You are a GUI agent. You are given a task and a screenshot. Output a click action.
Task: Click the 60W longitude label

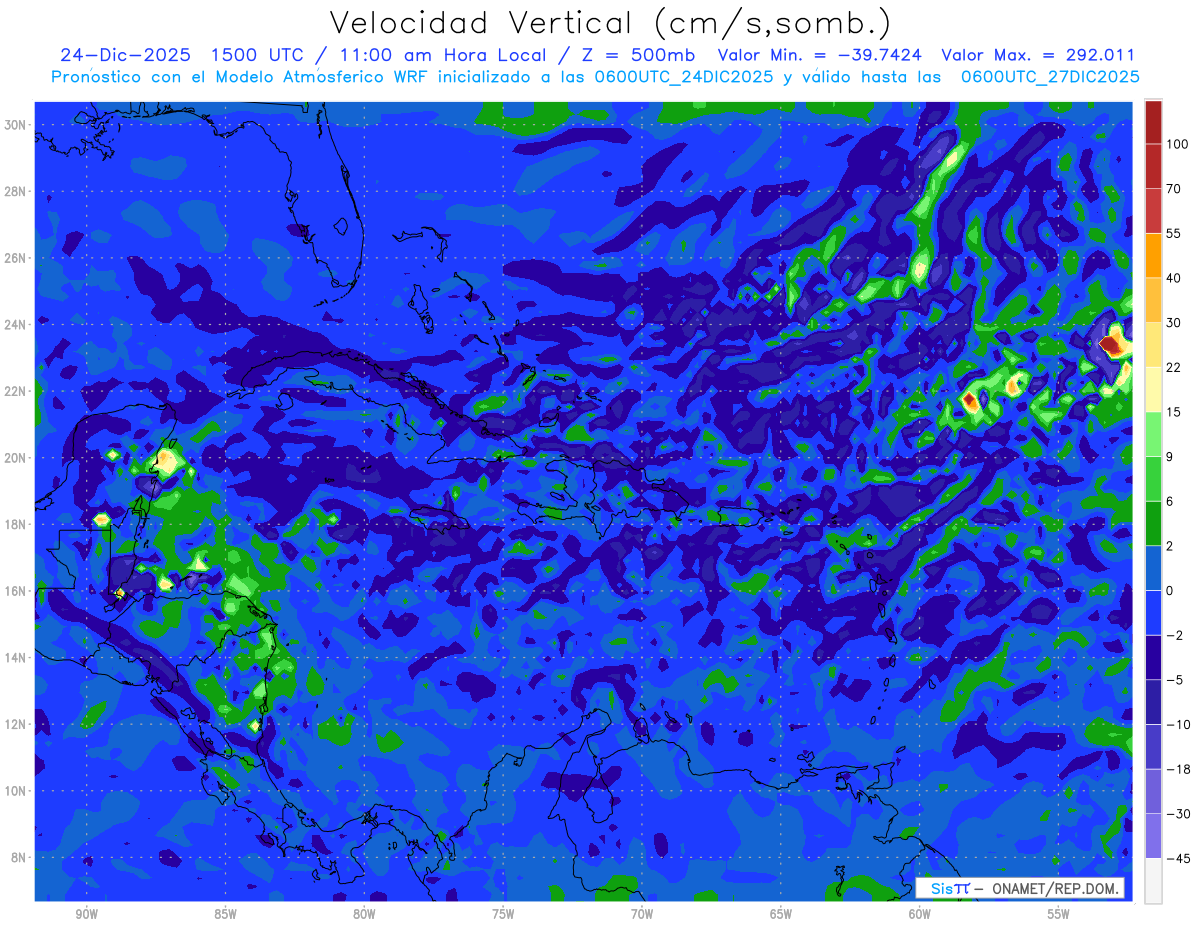click(920, 914)
